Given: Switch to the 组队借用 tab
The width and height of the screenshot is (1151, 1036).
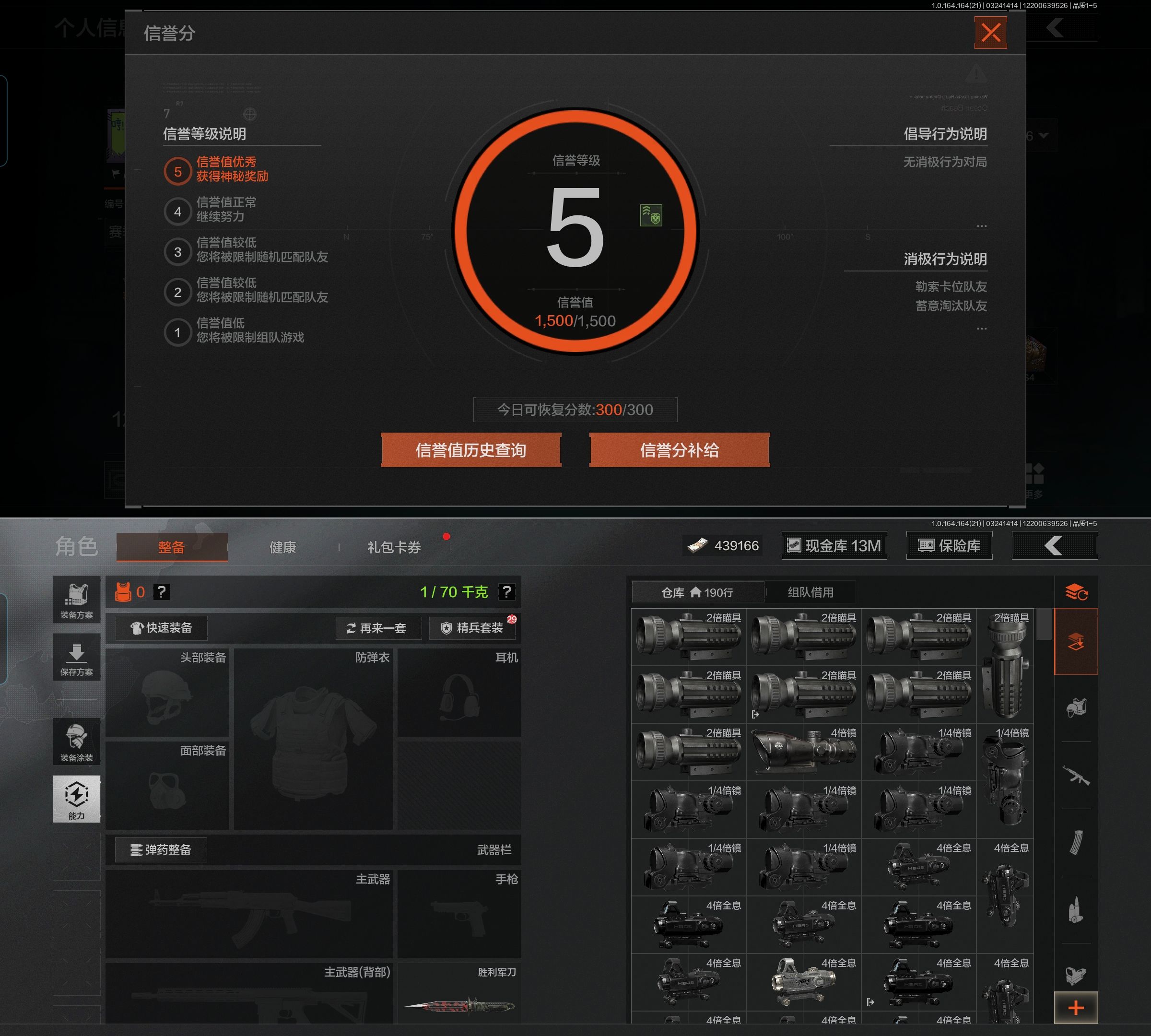Looking at the screenshot, I should pos(810,592).
